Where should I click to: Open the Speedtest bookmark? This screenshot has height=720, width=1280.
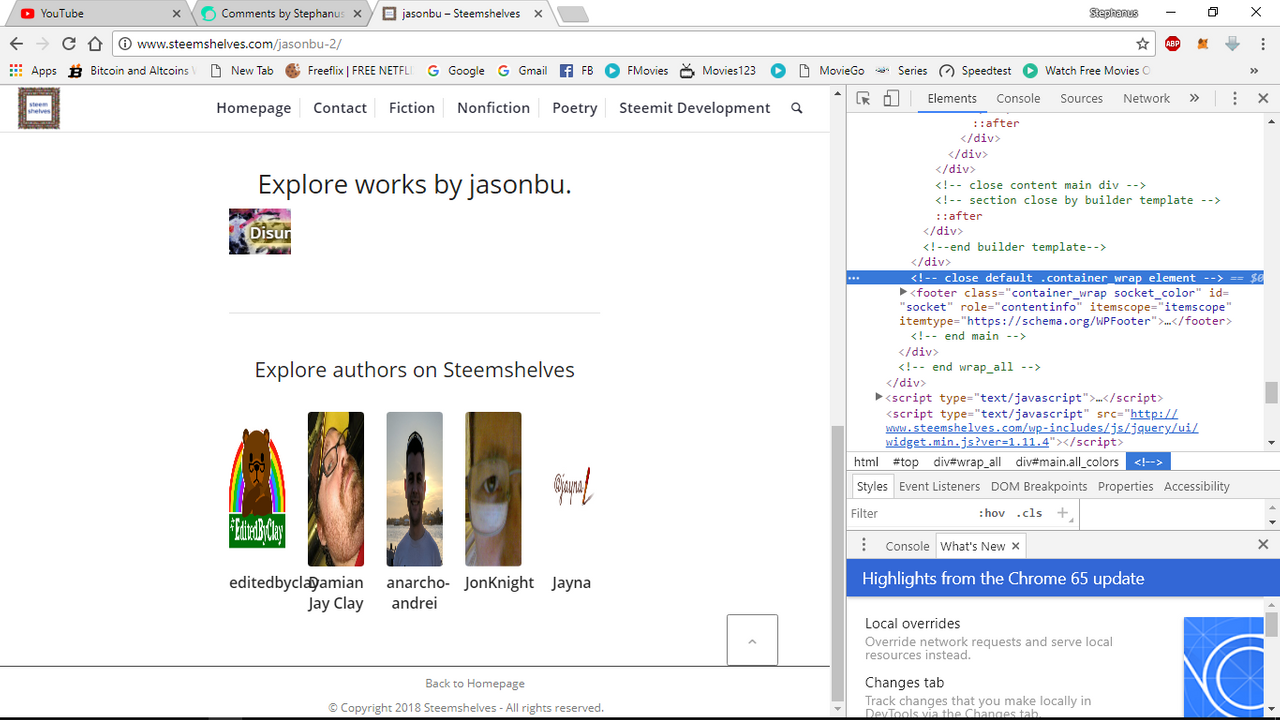click(976, 71)
